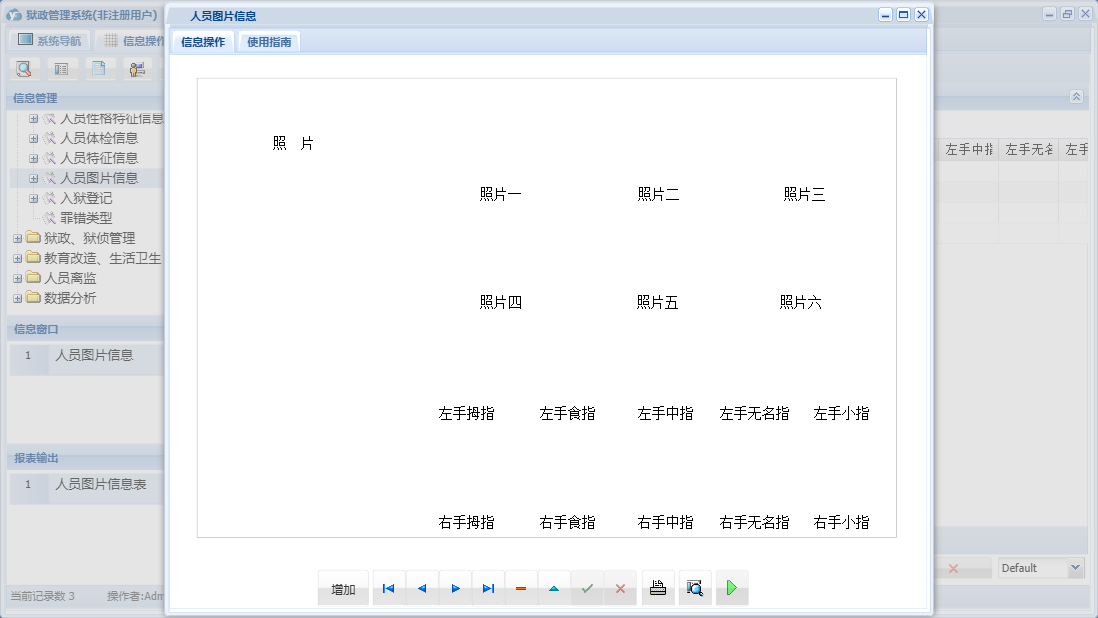Screen dimensions: 1098x618
Task: Click the document icon on the top toolbar
Action: pos(96,68)
